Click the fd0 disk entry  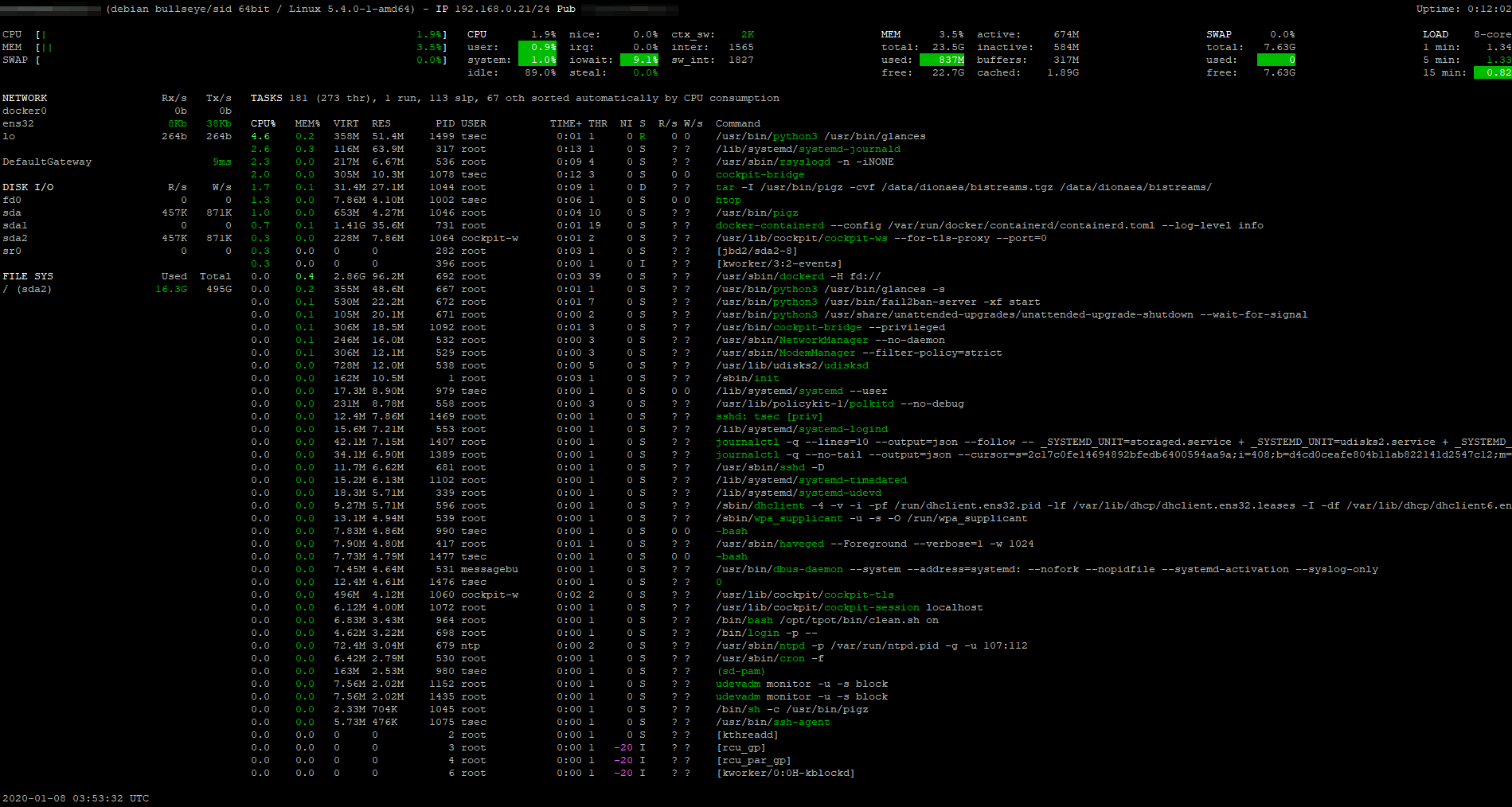point(117,200)
